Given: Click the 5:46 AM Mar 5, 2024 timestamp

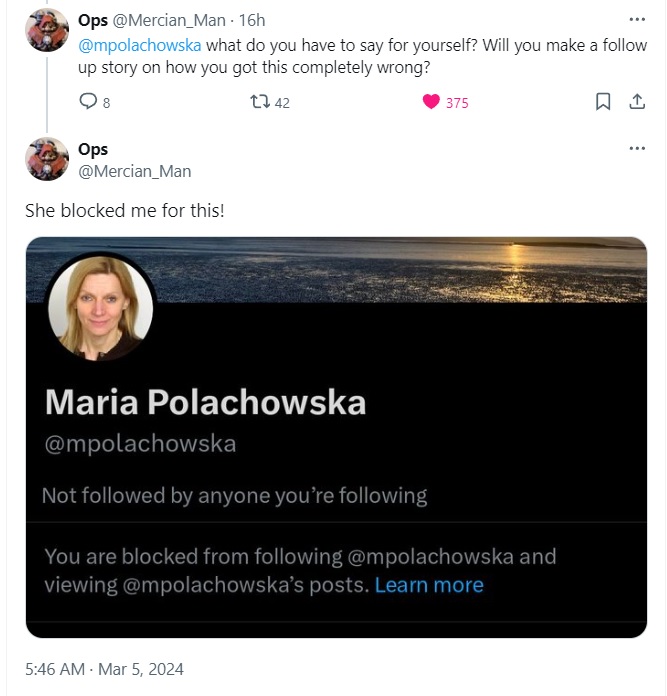Looking at the screenshot, I should tap(104, 669).
